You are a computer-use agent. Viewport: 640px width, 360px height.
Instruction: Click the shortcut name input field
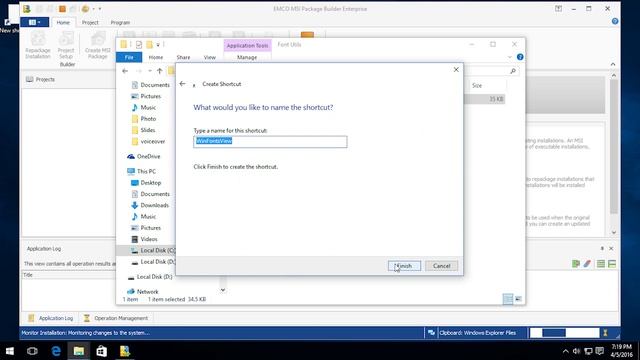pyautogui.click(x=270, y=141)
